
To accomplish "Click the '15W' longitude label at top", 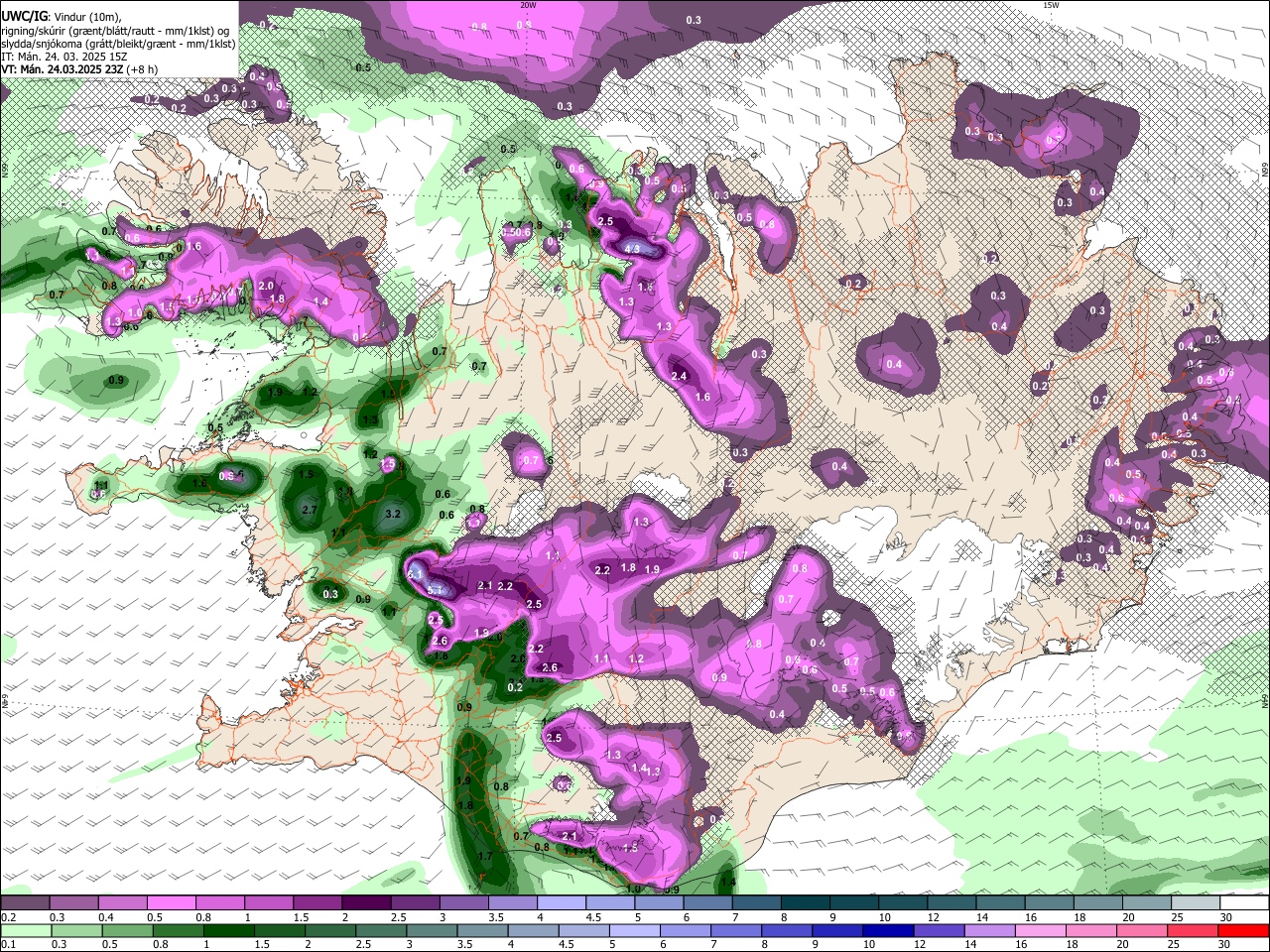I will click(1051, 5).
